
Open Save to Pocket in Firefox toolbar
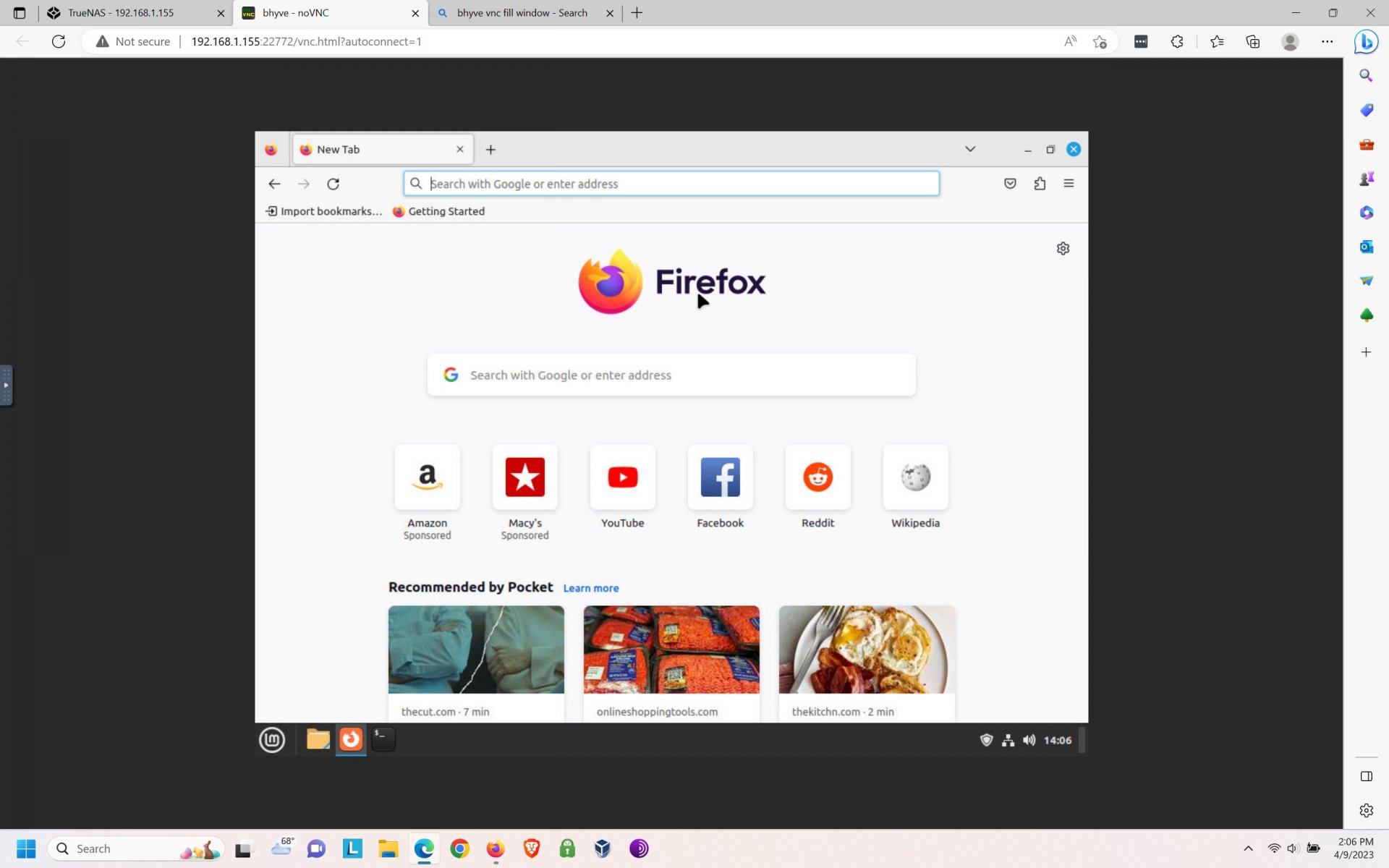tap(1010, 184)
